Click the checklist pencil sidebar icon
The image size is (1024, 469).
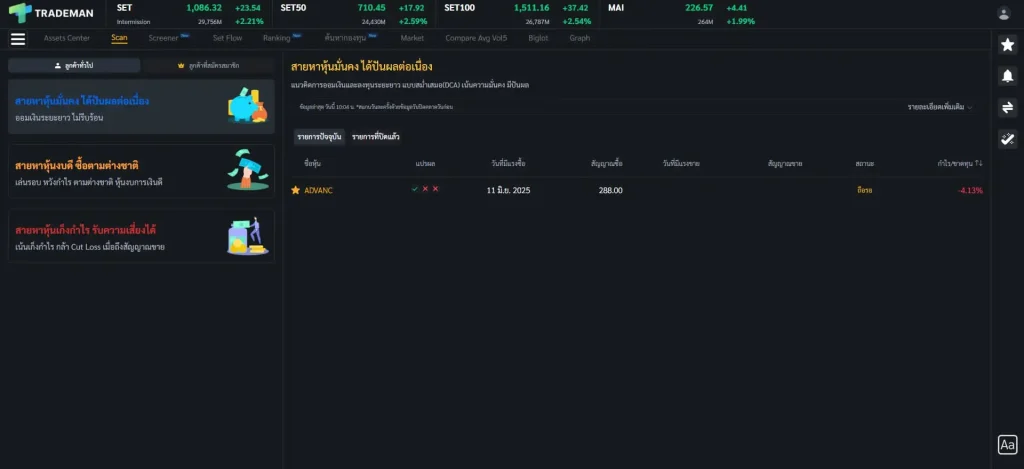[x=1007, y=140]
